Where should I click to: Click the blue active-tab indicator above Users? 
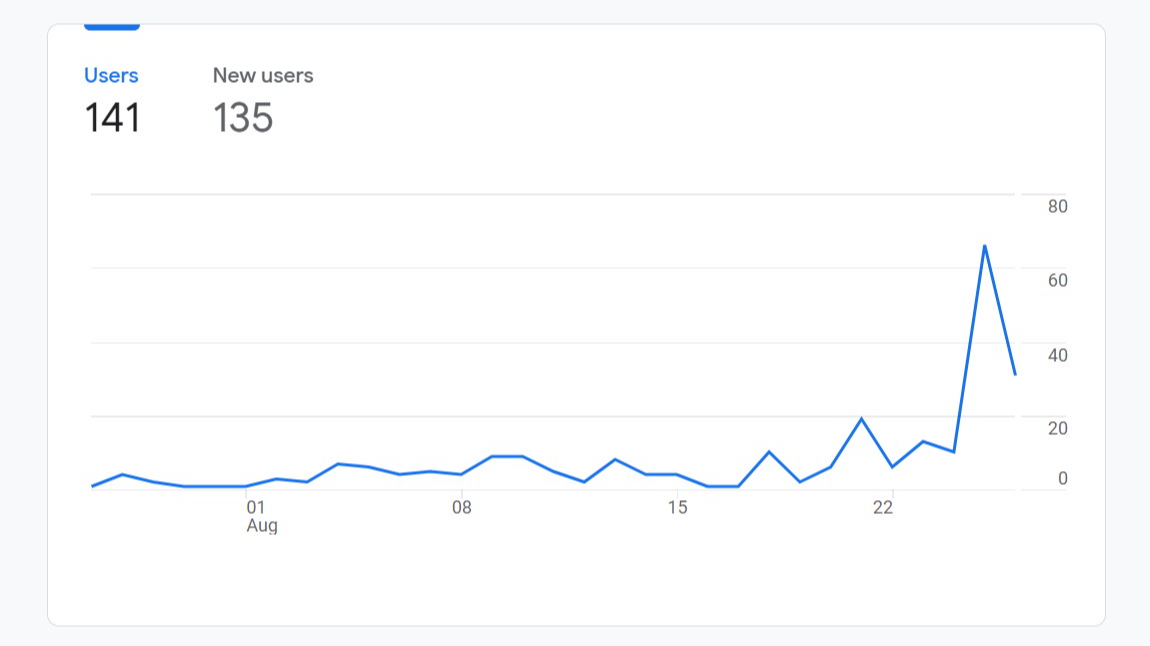[x=112, y=27]
